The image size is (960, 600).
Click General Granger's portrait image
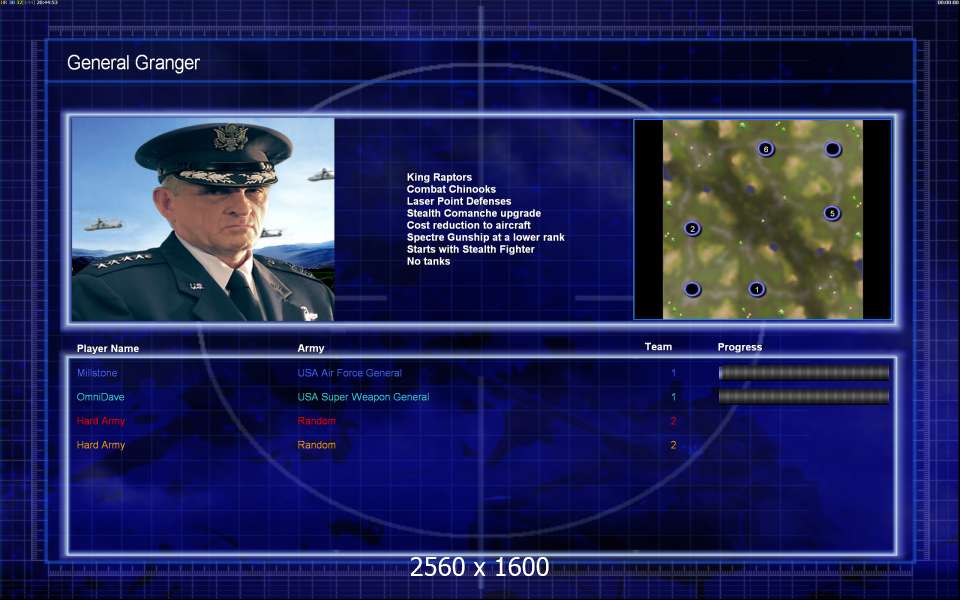203,219
